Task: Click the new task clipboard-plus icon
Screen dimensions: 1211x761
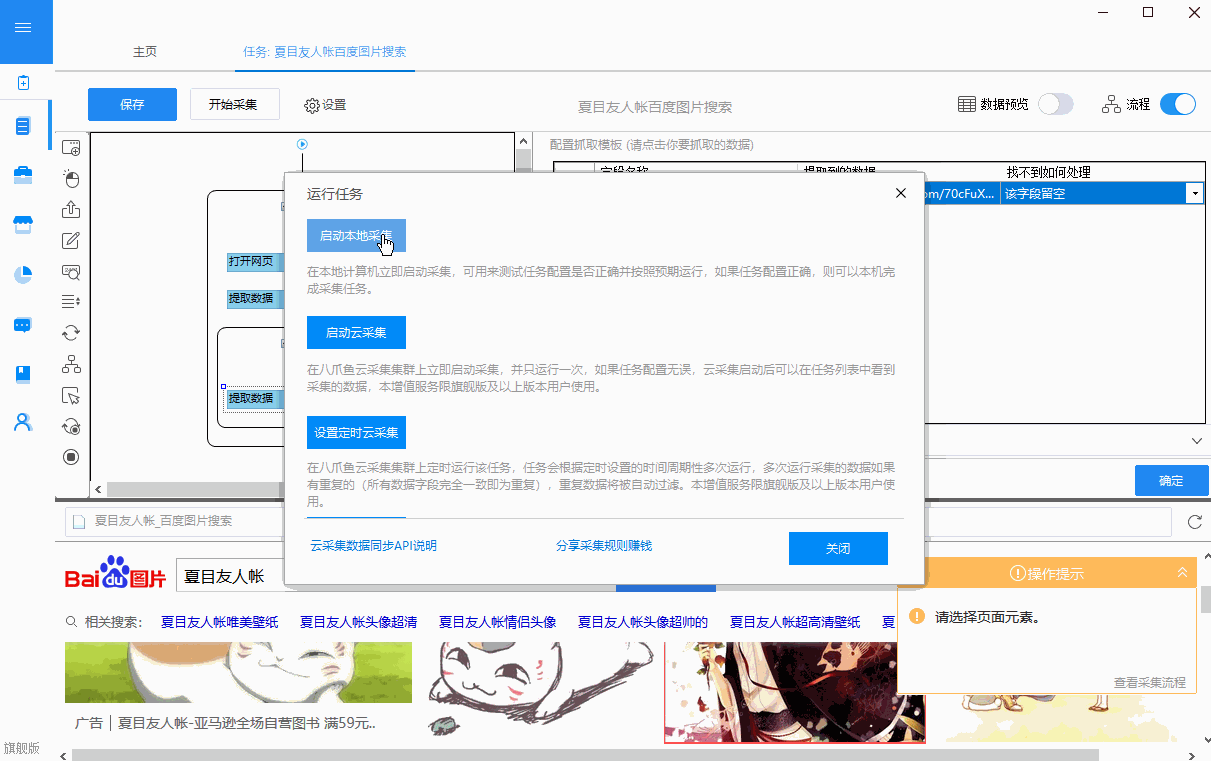Action: (x=23, y=82)
